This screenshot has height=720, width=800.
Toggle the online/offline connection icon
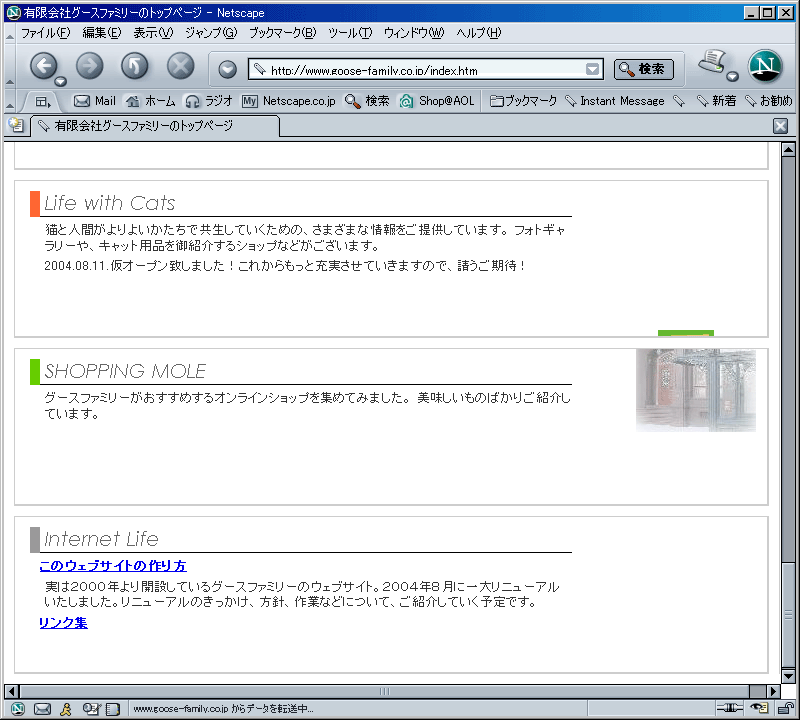[x=730, y=708]
